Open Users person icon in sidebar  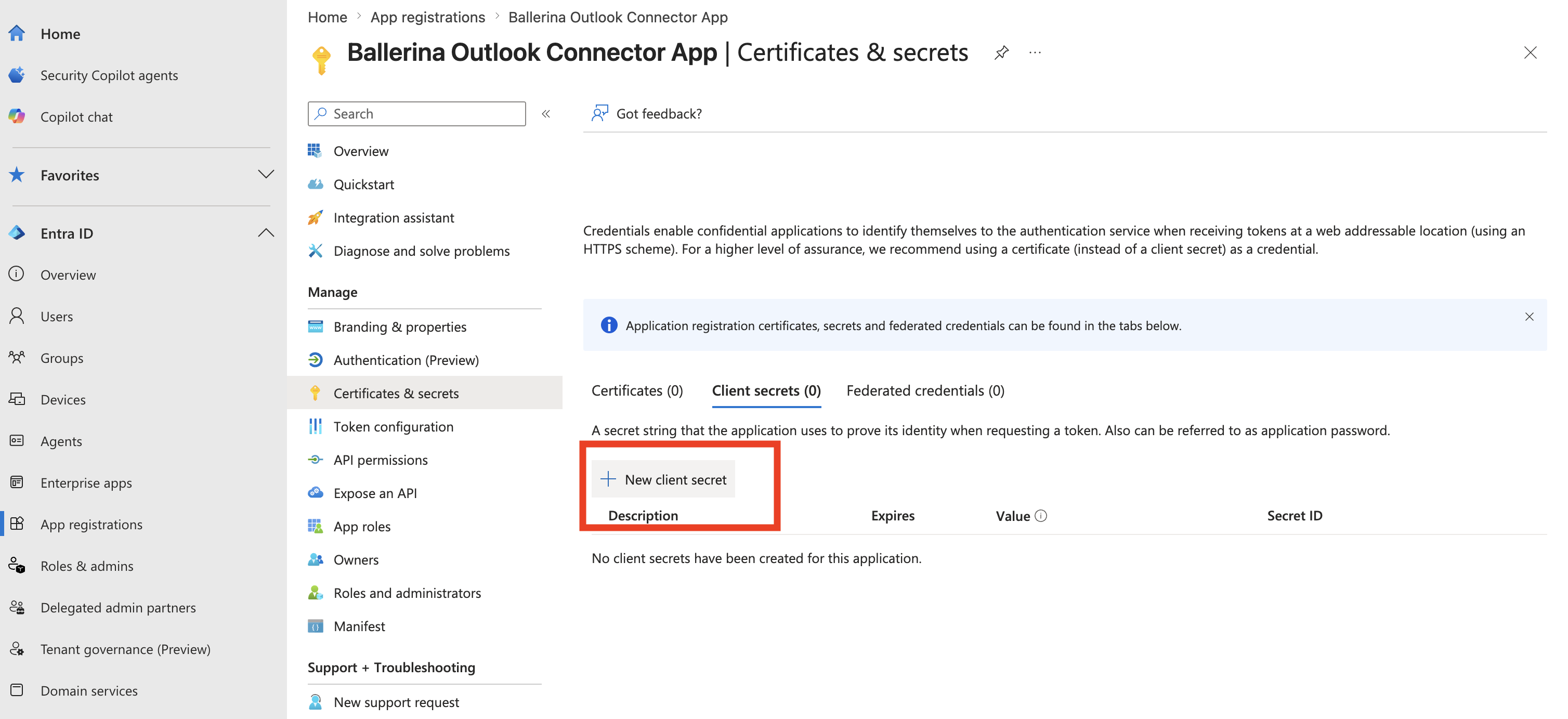(x=17, y=316)
